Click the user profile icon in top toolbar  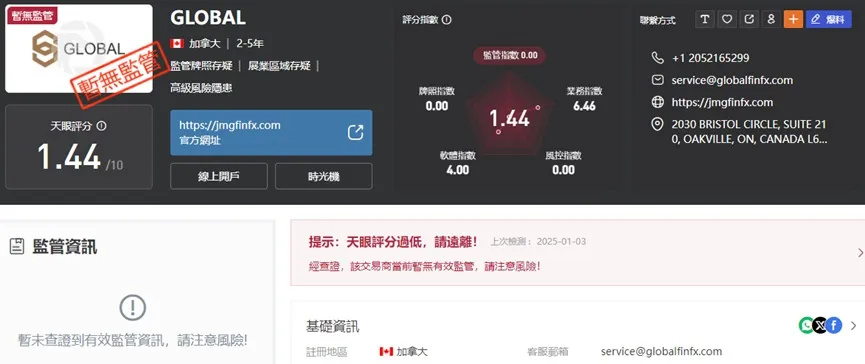(x=771, y=19)
